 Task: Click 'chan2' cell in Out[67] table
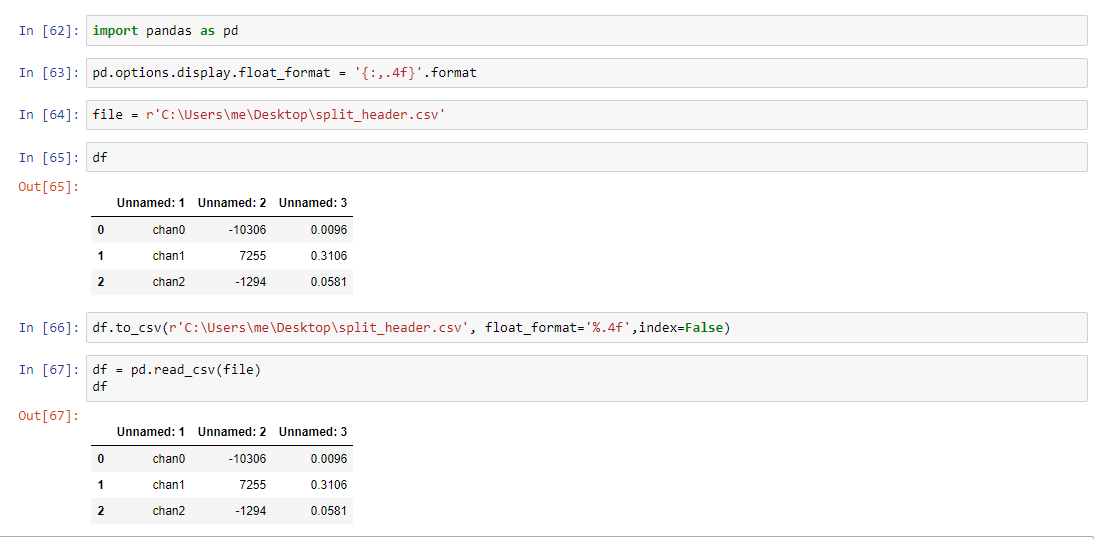point(169,511)
